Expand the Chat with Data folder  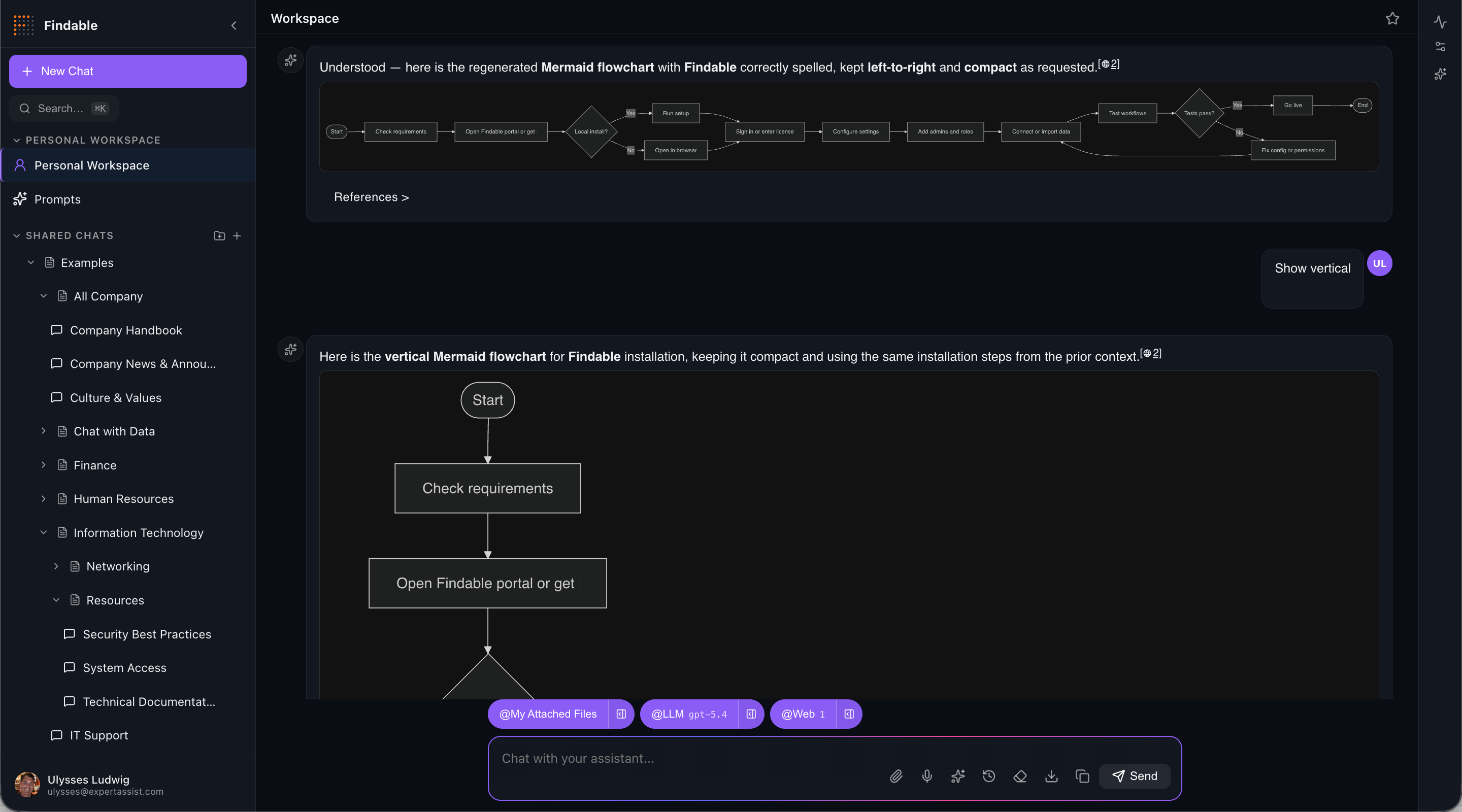pyautogui.click(x=44, y=431)
